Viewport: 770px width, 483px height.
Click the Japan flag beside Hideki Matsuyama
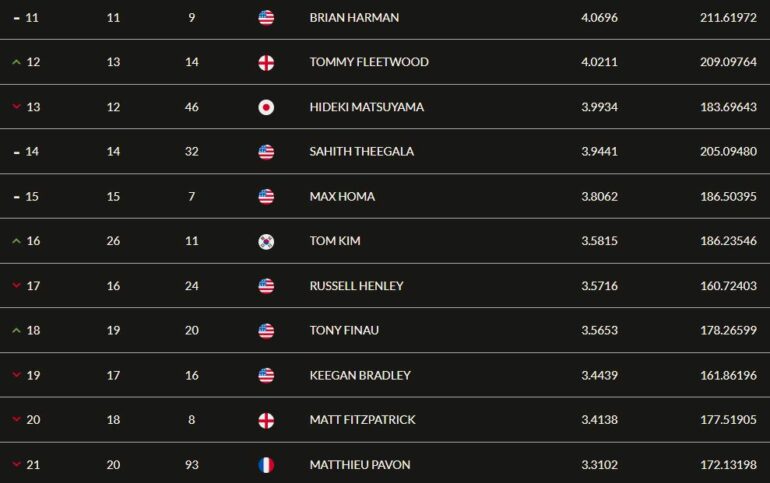(x=266, y=107)
